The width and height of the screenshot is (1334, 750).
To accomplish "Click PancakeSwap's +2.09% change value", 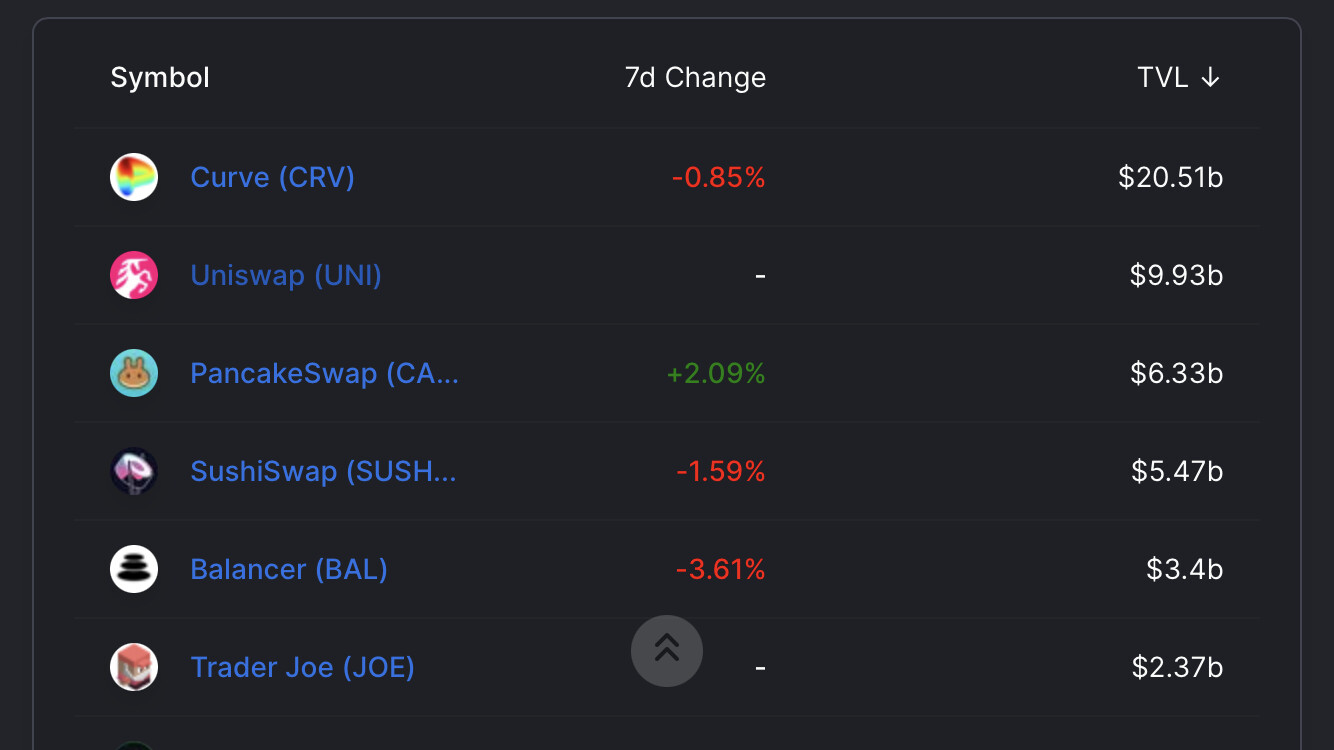I will tap(716, 373).
